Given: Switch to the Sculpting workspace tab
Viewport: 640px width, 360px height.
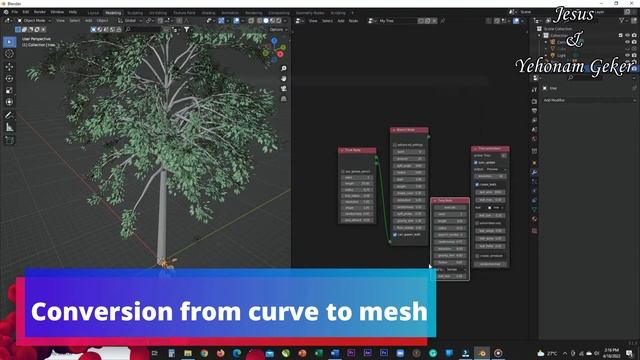Looking at the screenshot, I should coord(135,13).
